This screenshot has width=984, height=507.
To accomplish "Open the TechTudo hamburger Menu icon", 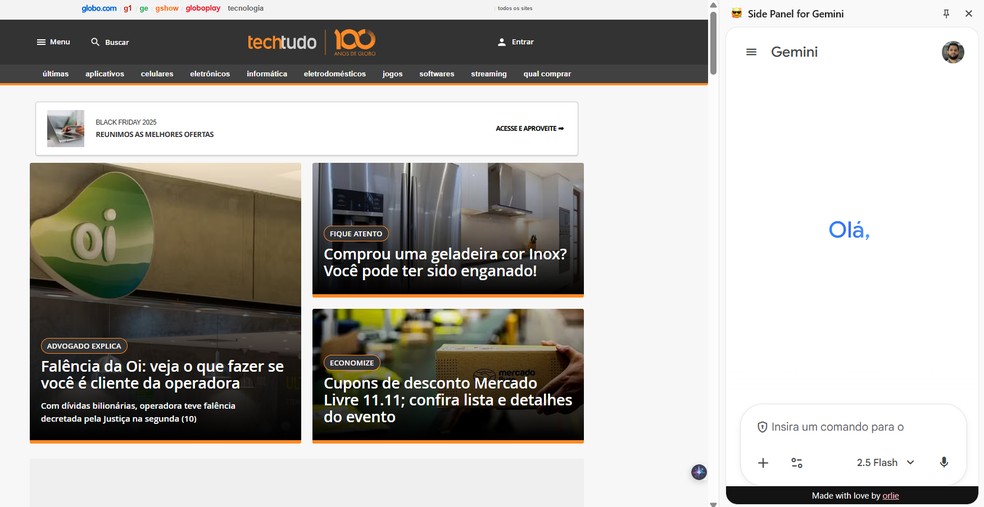I will point(41,42).
